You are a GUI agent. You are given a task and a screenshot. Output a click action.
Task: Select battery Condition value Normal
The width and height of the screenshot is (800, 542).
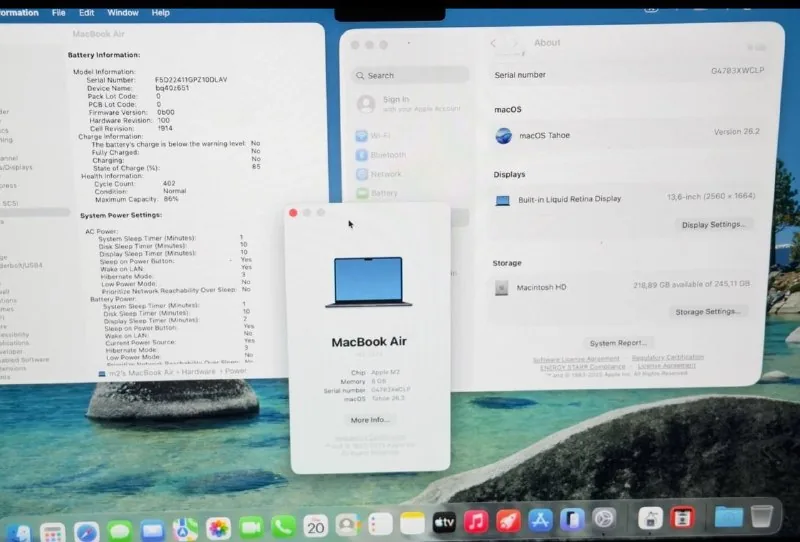tap(174, 191)
